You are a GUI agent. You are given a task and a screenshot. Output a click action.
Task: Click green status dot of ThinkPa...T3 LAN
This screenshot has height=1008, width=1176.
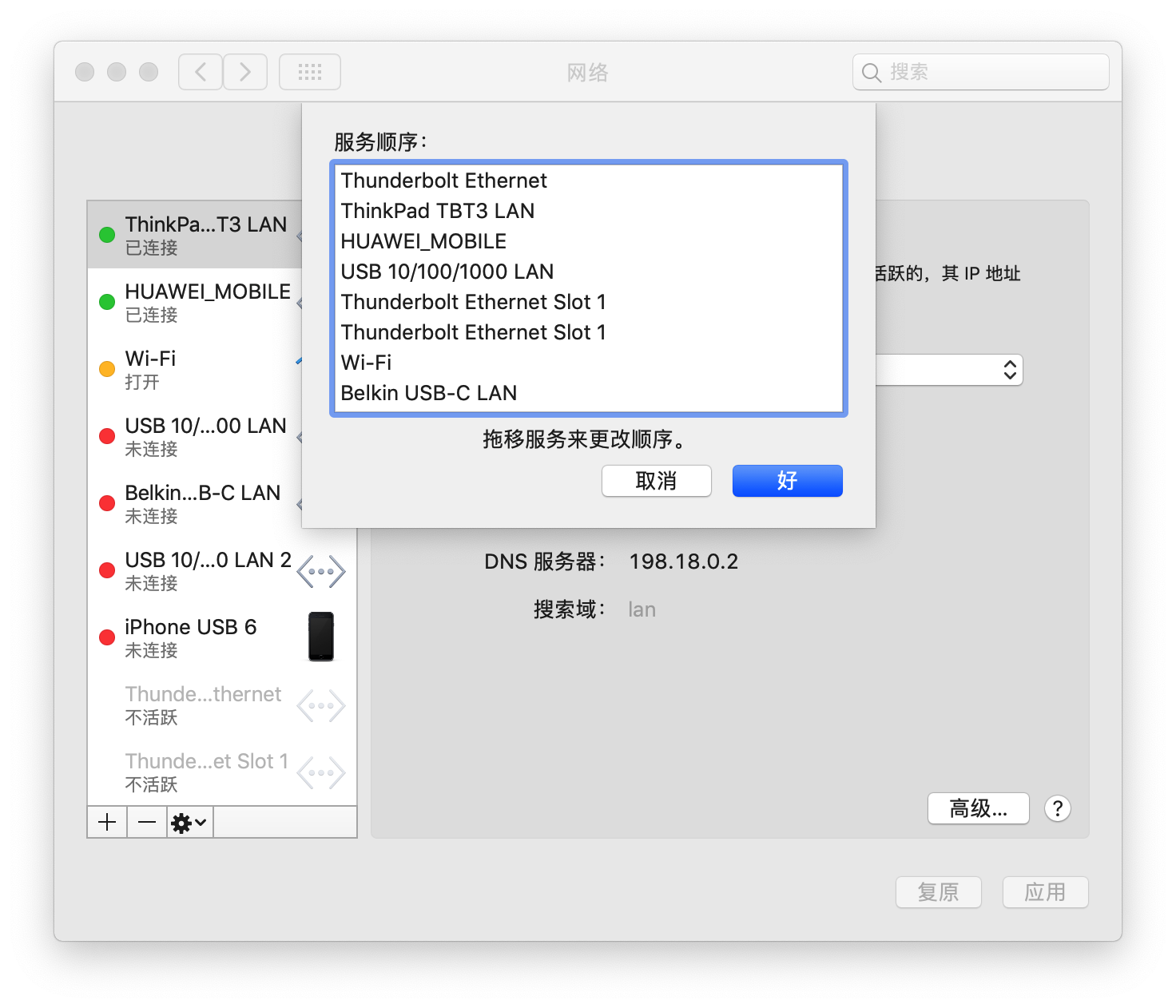(x=107, y=235)
